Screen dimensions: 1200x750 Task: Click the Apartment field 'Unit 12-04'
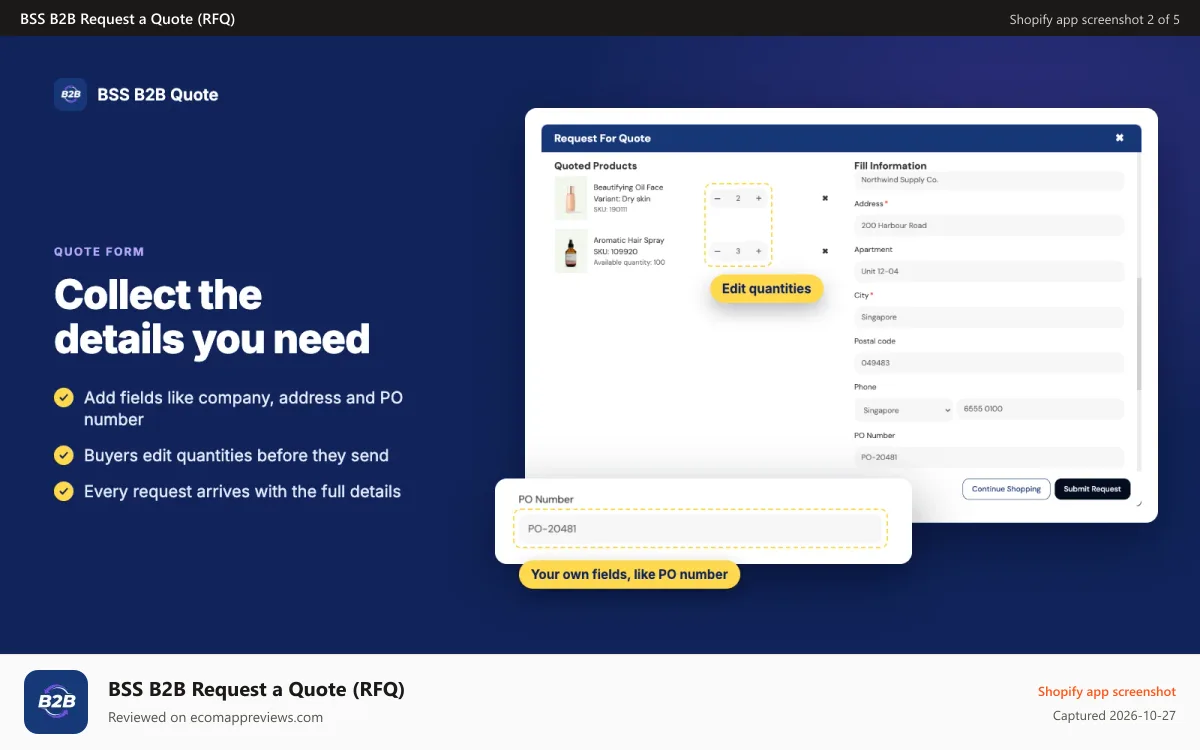[989, 271]
